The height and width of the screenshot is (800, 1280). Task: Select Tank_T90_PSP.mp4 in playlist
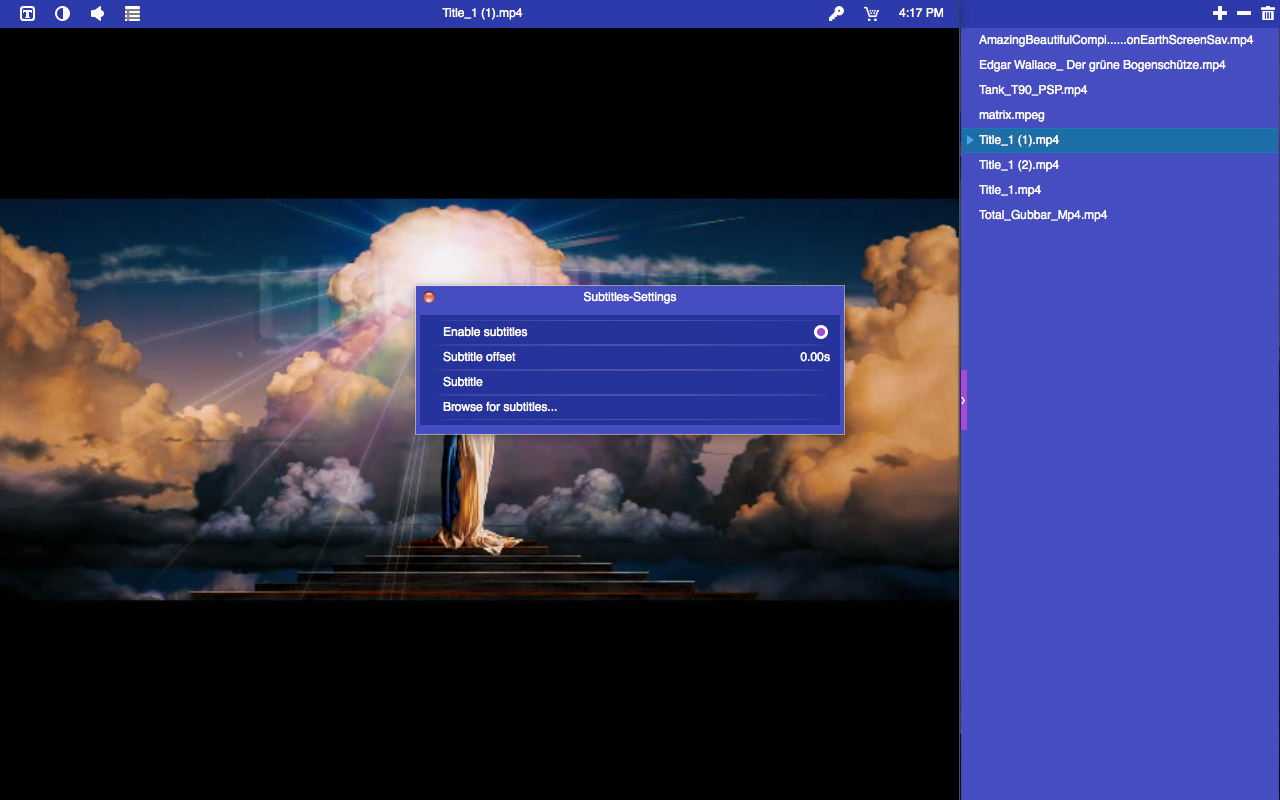click(1120, 90)
